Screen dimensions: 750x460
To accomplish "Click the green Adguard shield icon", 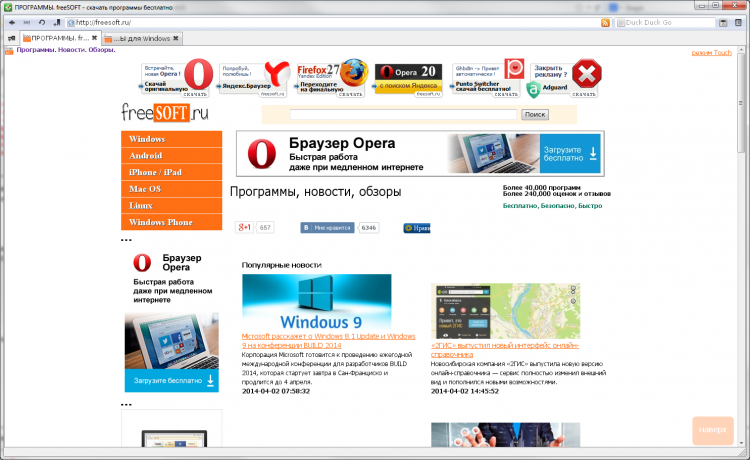I will coord(533,89).
